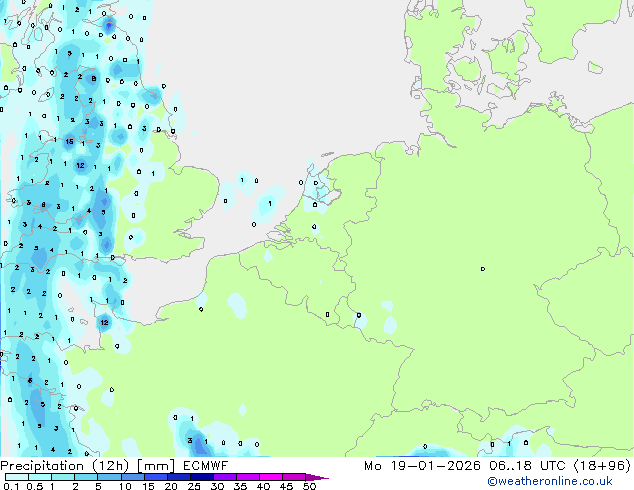Pick the 1–2 mm legend color swatch

[63, 477]
